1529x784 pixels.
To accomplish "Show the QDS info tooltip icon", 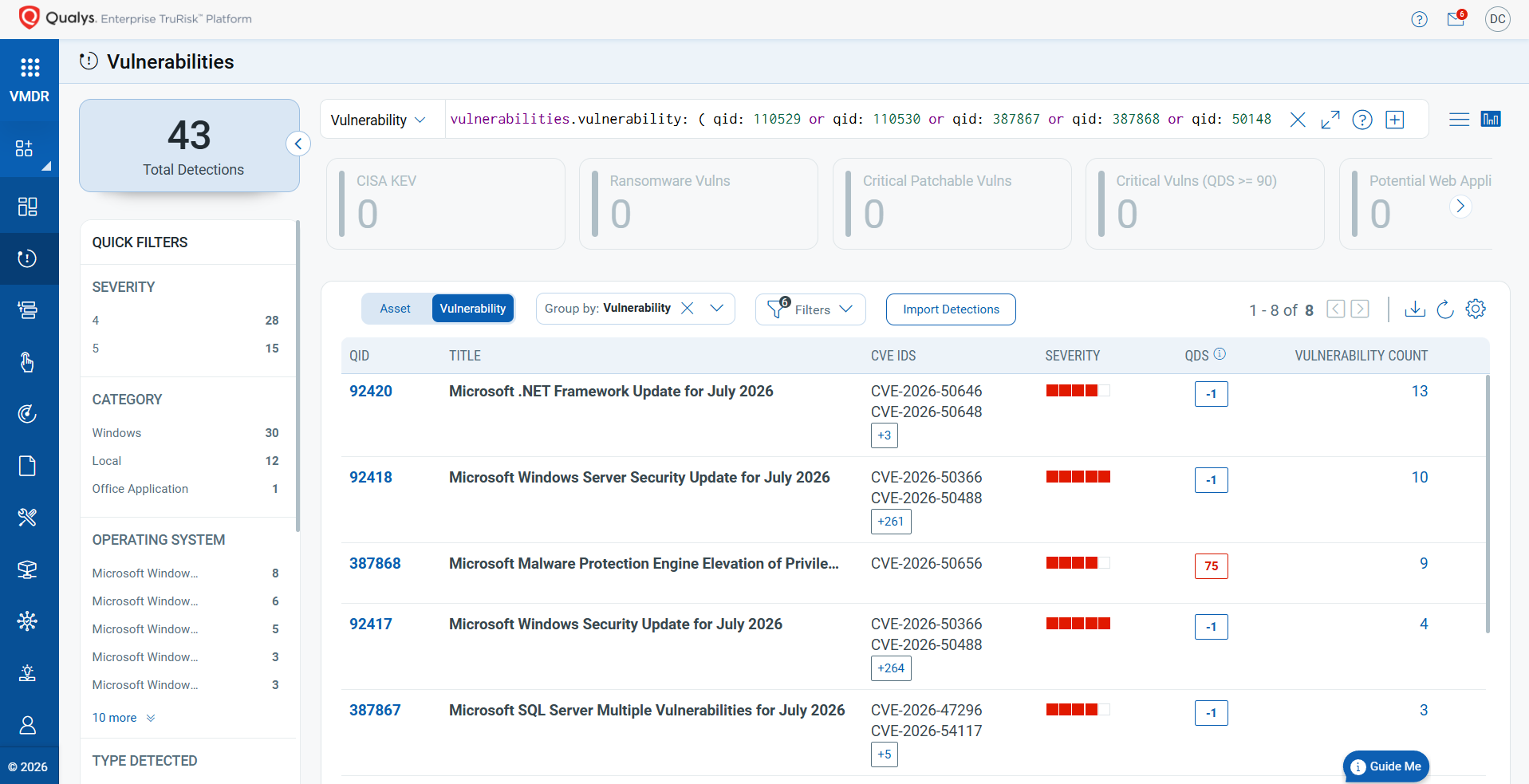I will 1220,354.
